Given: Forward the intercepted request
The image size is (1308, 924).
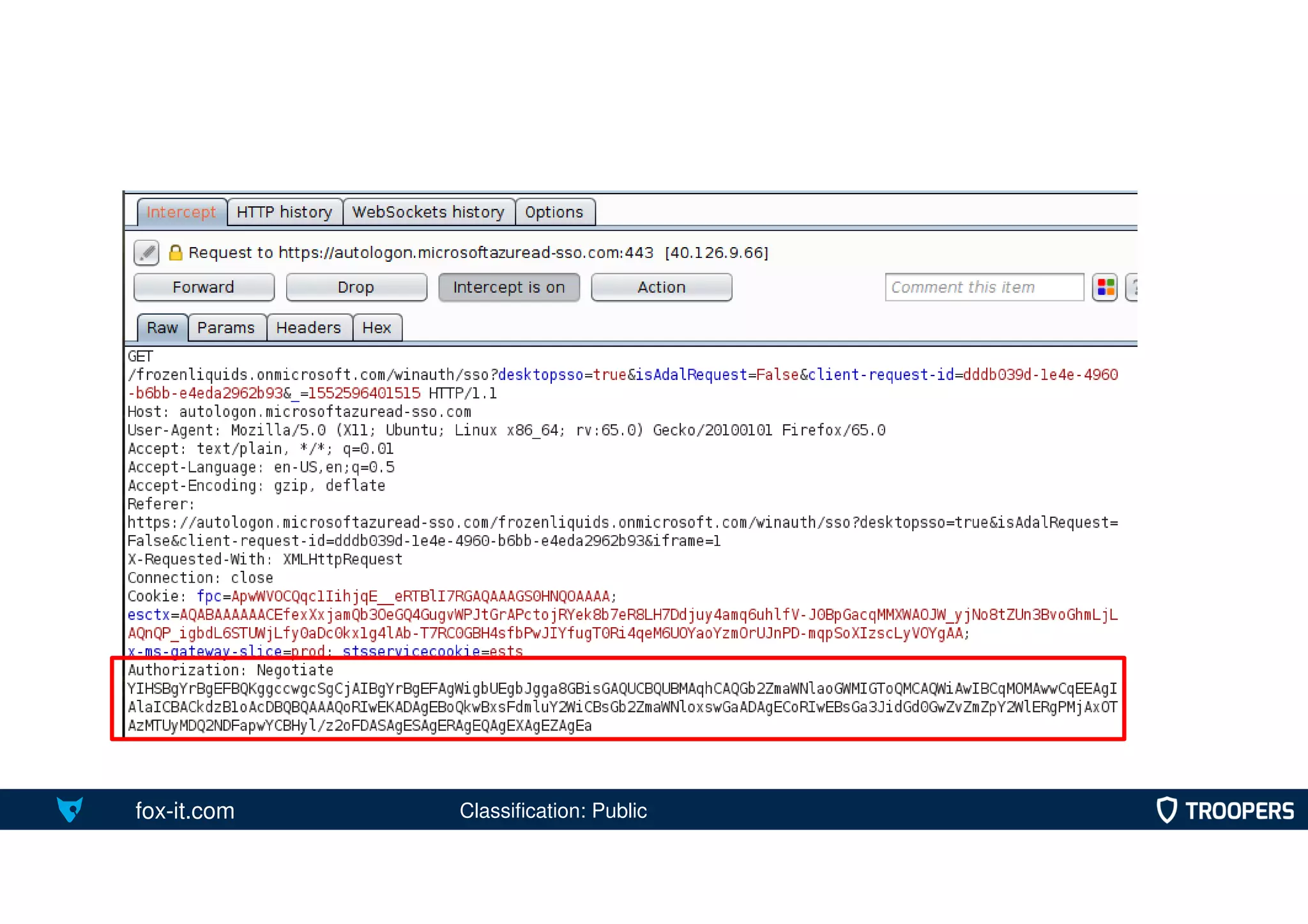Looking at the screenshot, I should [x=204, y=287].
